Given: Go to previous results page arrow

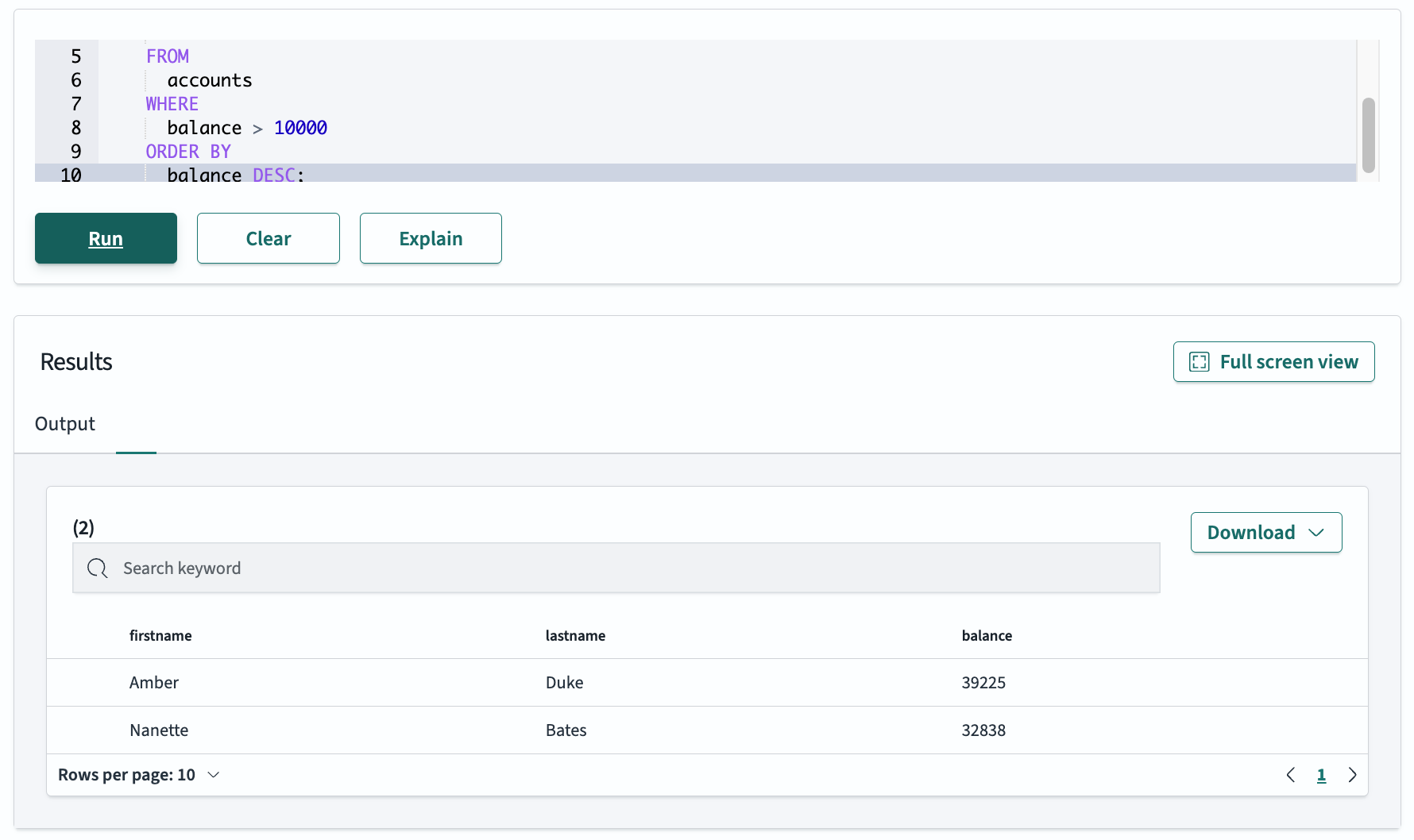Looking at the screenshot, I should 1291,775.
